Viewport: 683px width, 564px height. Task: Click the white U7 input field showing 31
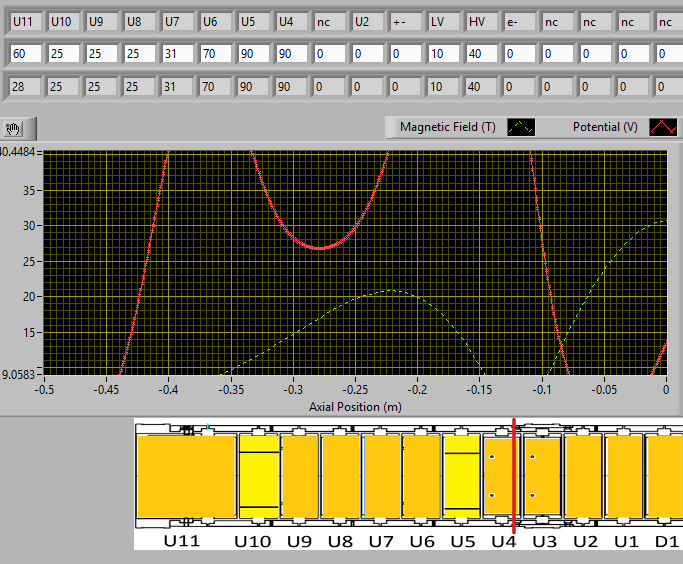[x=177, y=53]
